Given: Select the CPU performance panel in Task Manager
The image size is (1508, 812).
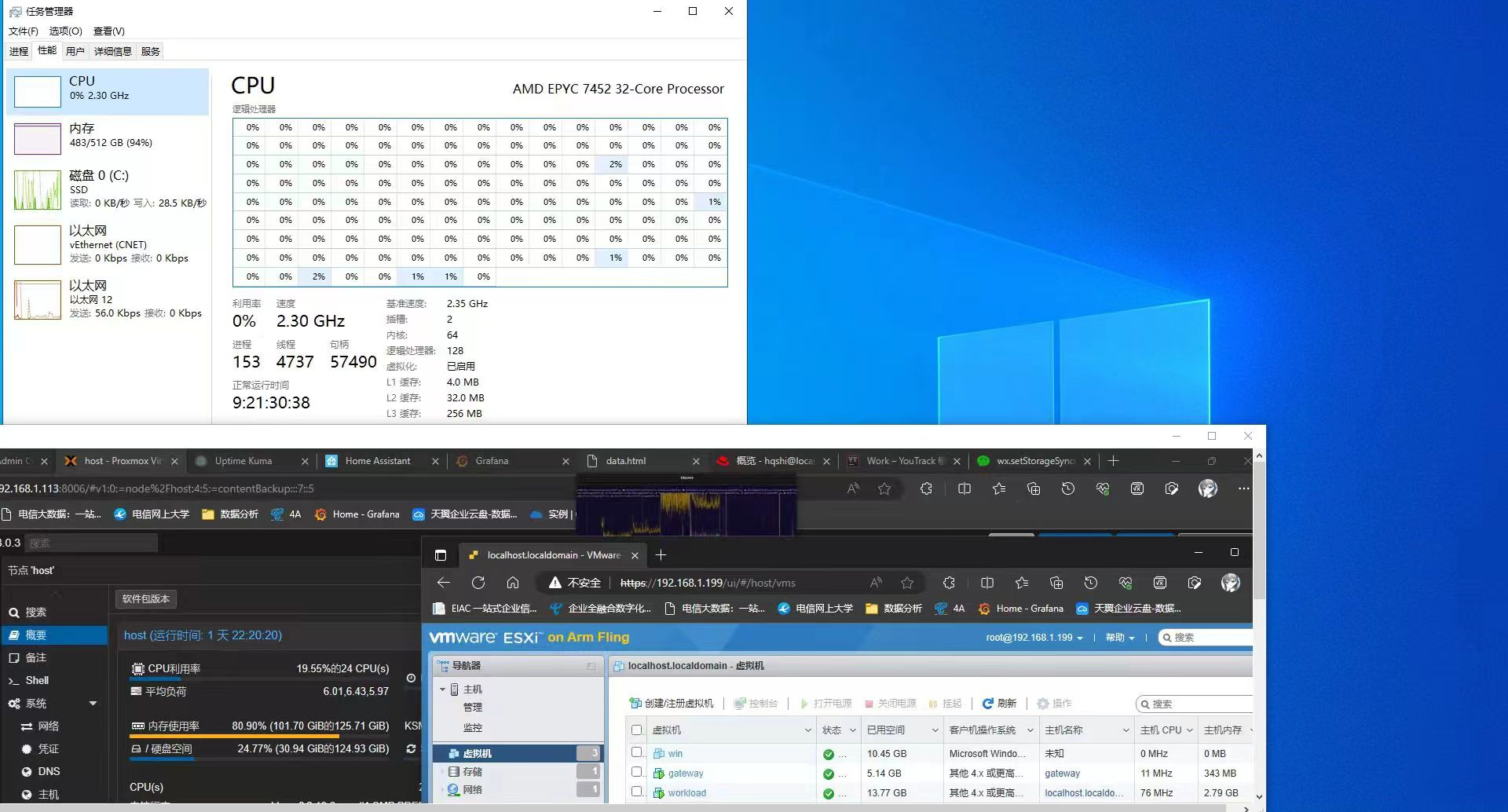Looking at the screenshot, I should pyautogui.click(x=108, y=92).
